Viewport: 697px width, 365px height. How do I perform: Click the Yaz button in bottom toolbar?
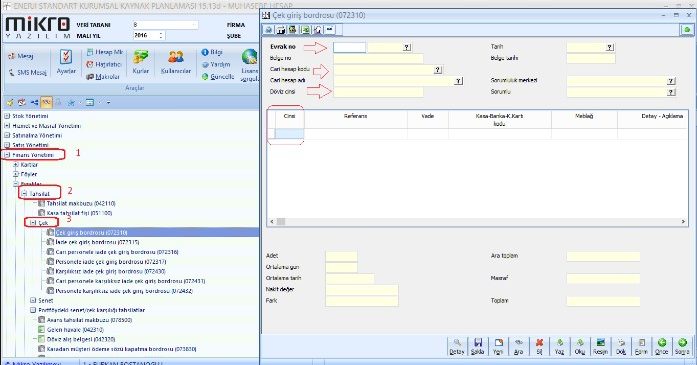tap(559, 346)
